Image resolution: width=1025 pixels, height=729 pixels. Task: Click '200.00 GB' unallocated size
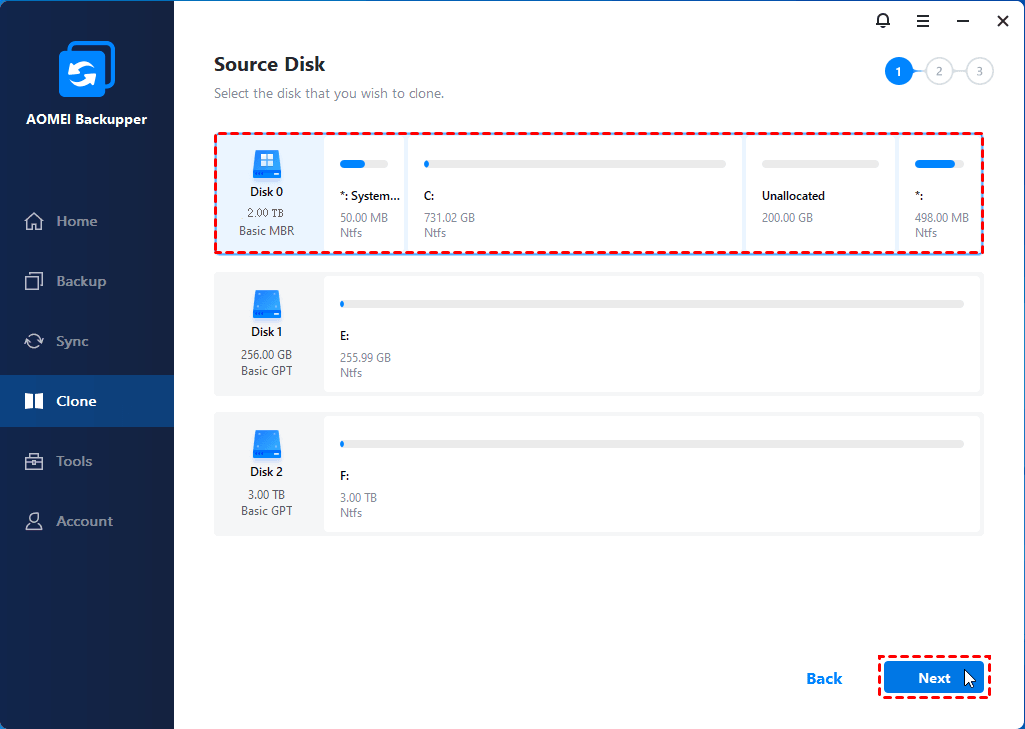click(787, 218)
